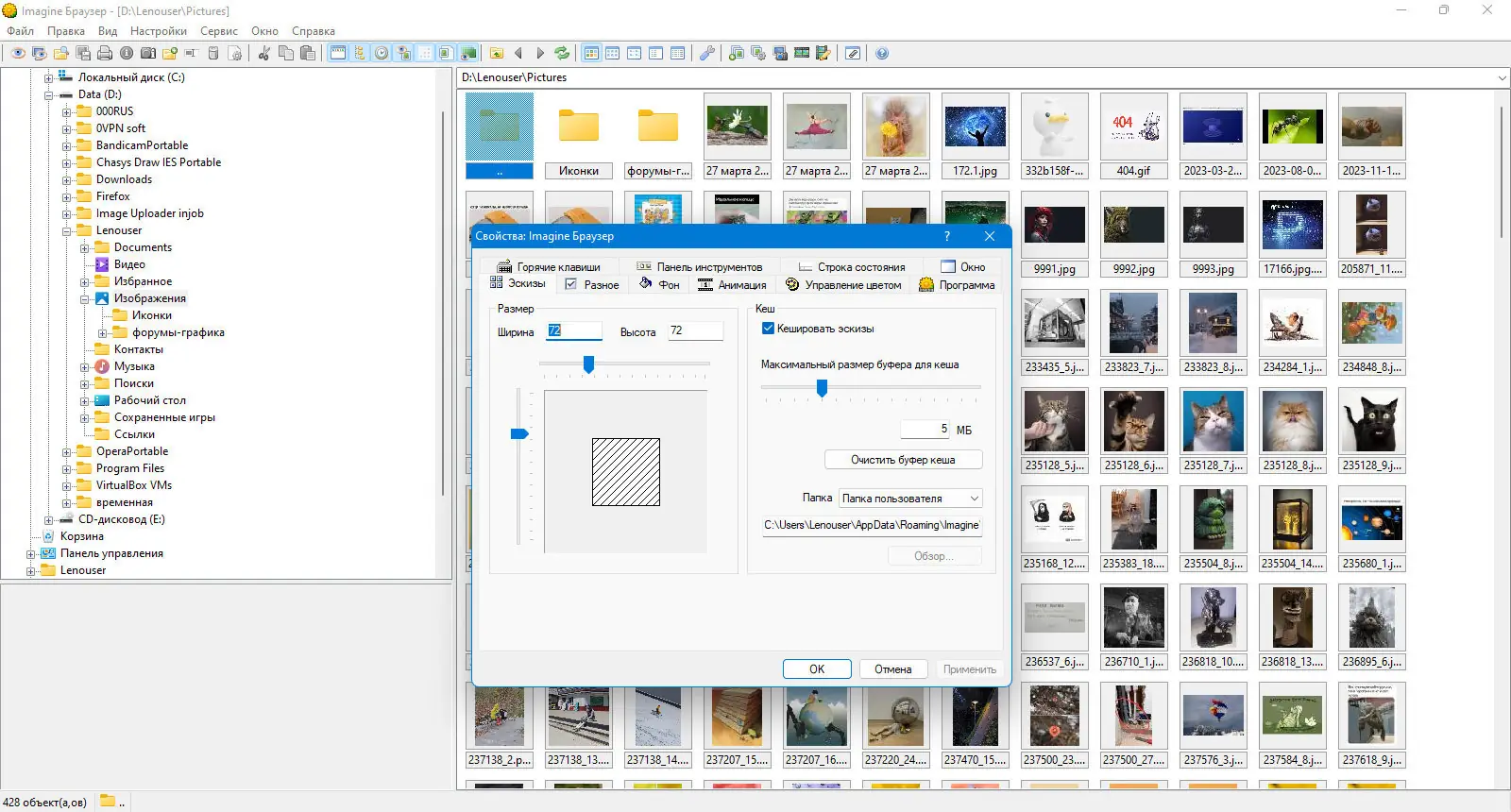Switch to details table view icon

pos(678,54)
